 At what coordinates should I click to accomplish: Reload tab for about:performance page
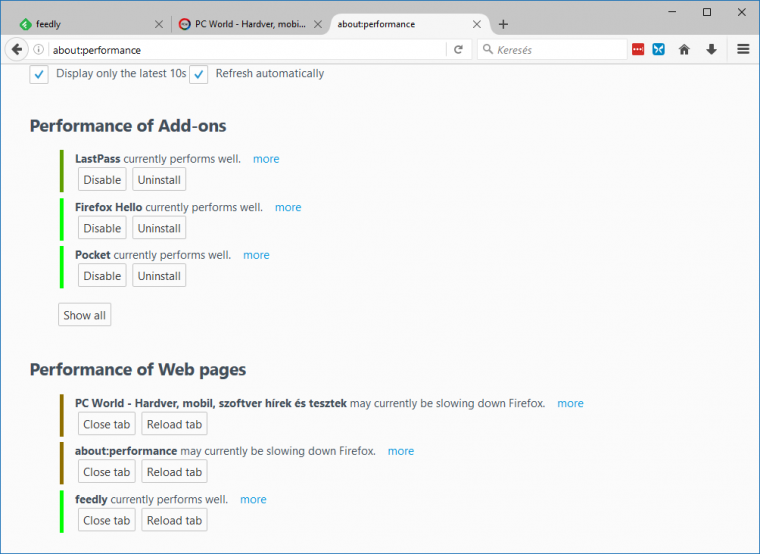click(x=174, y=472)
